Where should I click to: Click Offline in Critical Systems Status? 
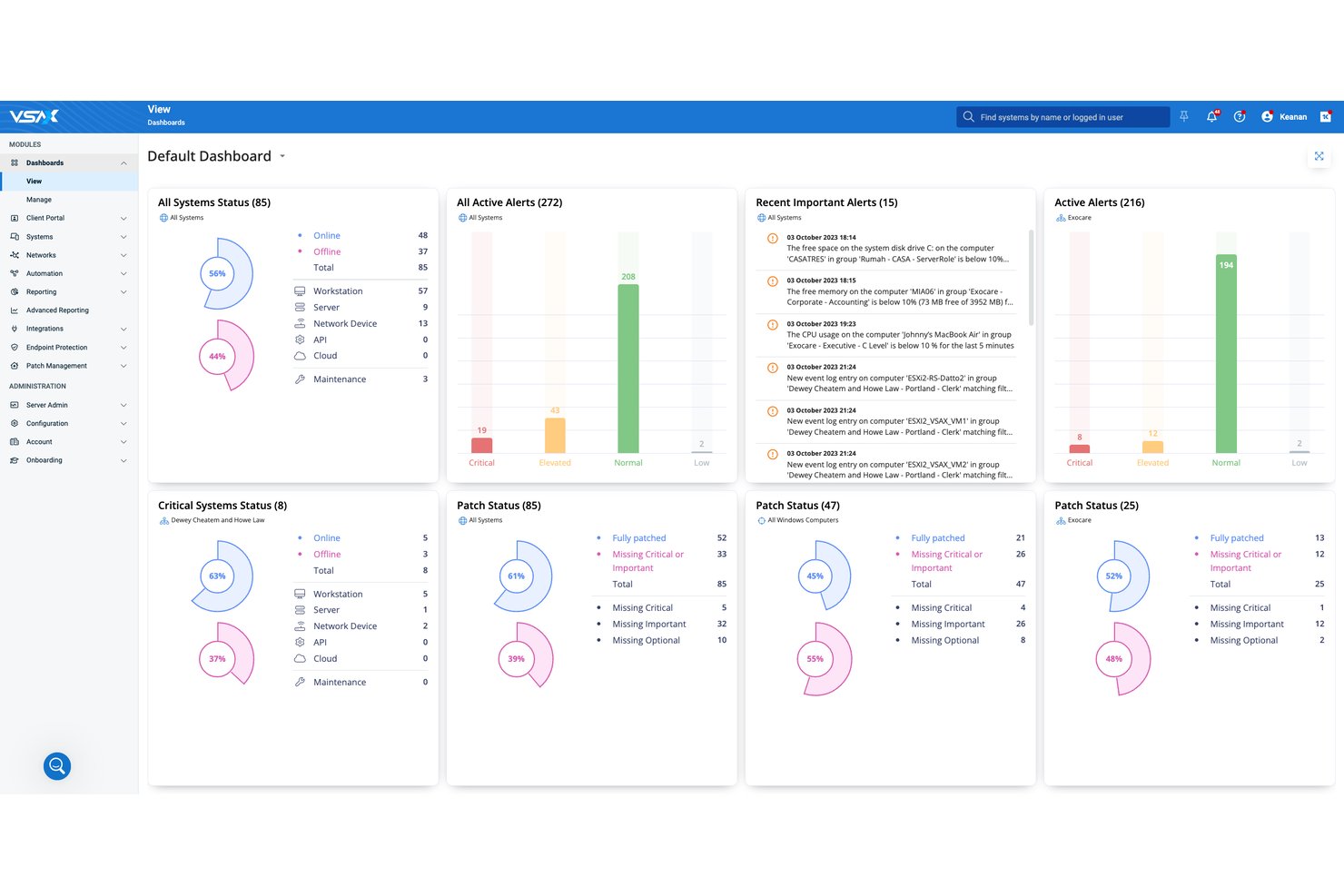coord(327,555)
